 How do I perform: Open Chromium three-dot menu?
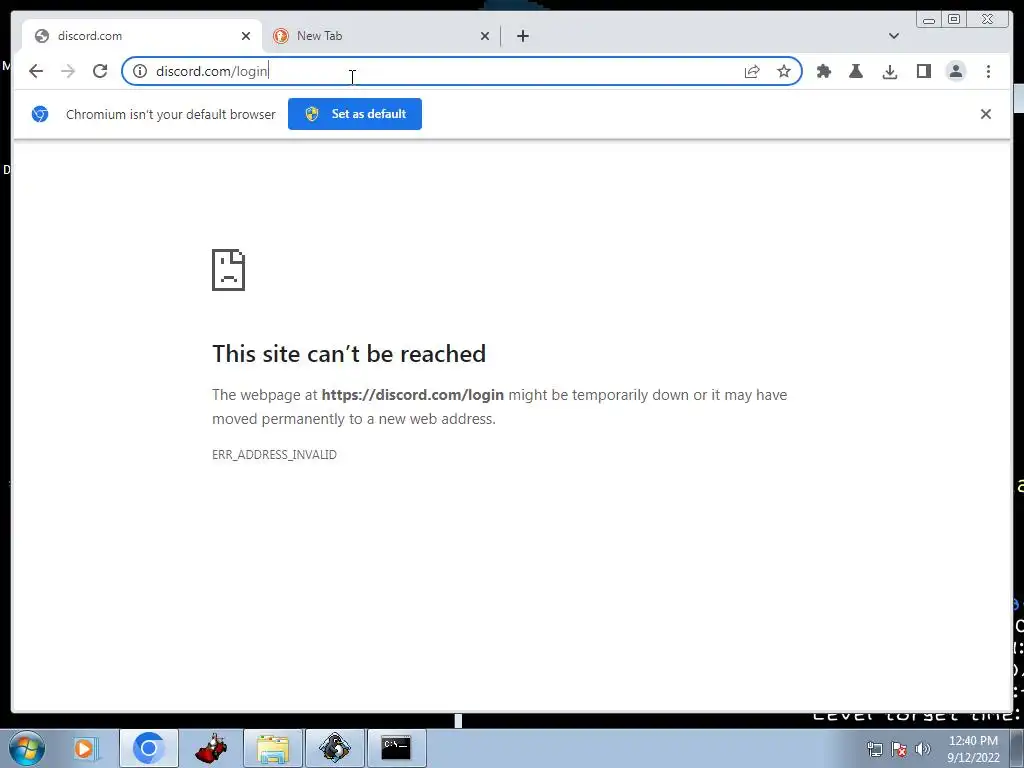pos(988,71)
